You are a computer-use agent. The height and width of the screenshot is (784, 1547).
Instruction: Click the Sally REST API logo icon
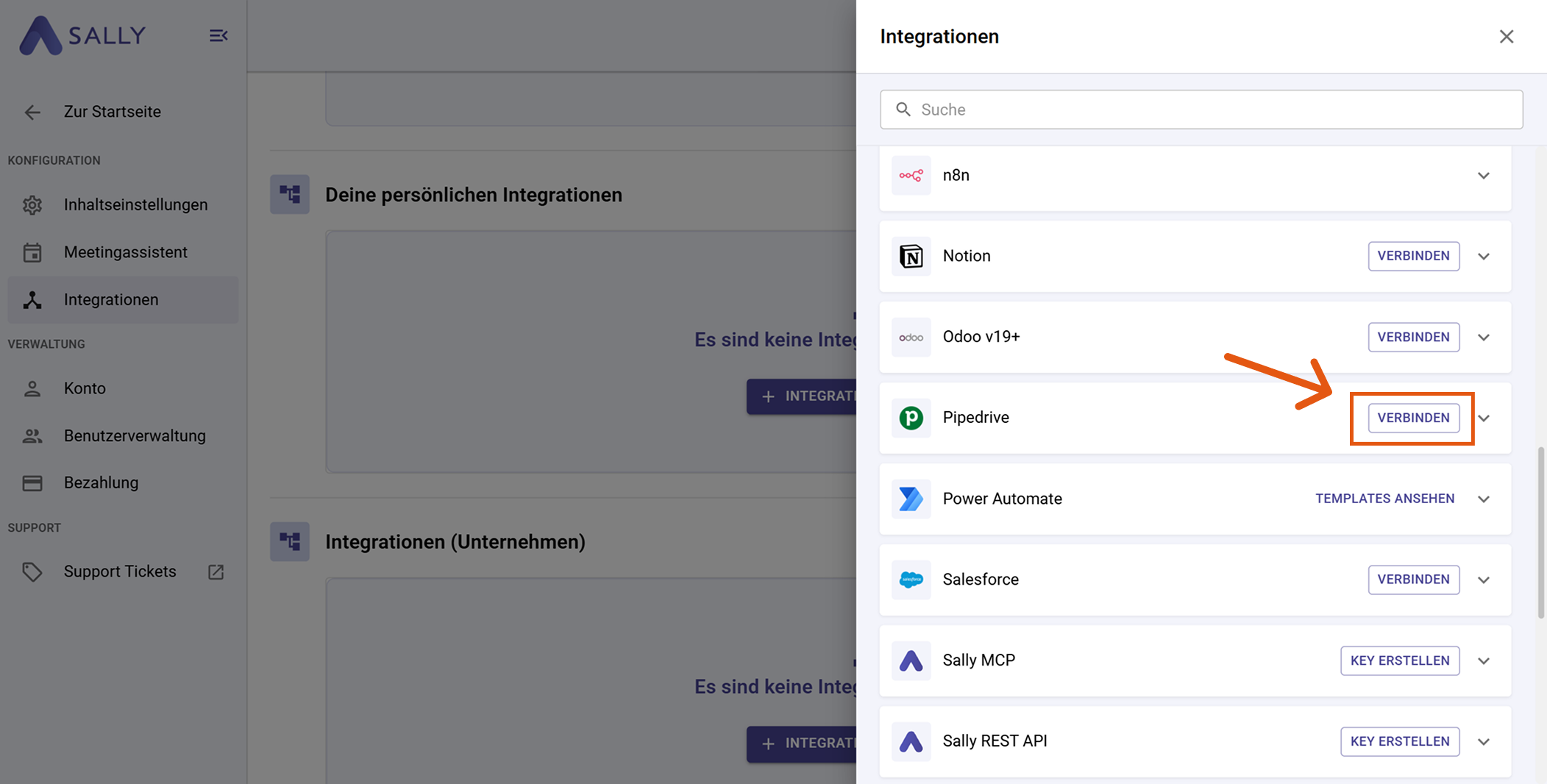911,741
